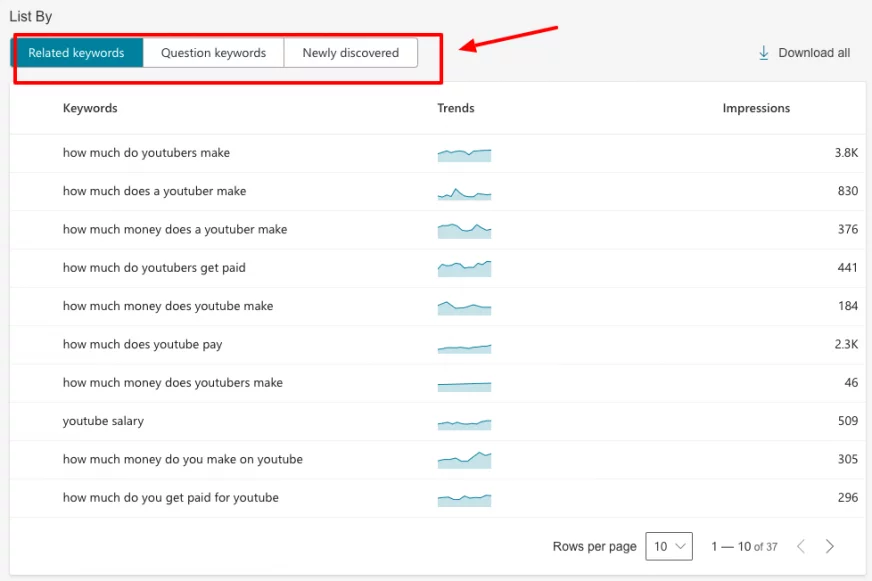
Task: Open trend chart for 'how much do youtubers get paid'
Action: click(464, 269)
